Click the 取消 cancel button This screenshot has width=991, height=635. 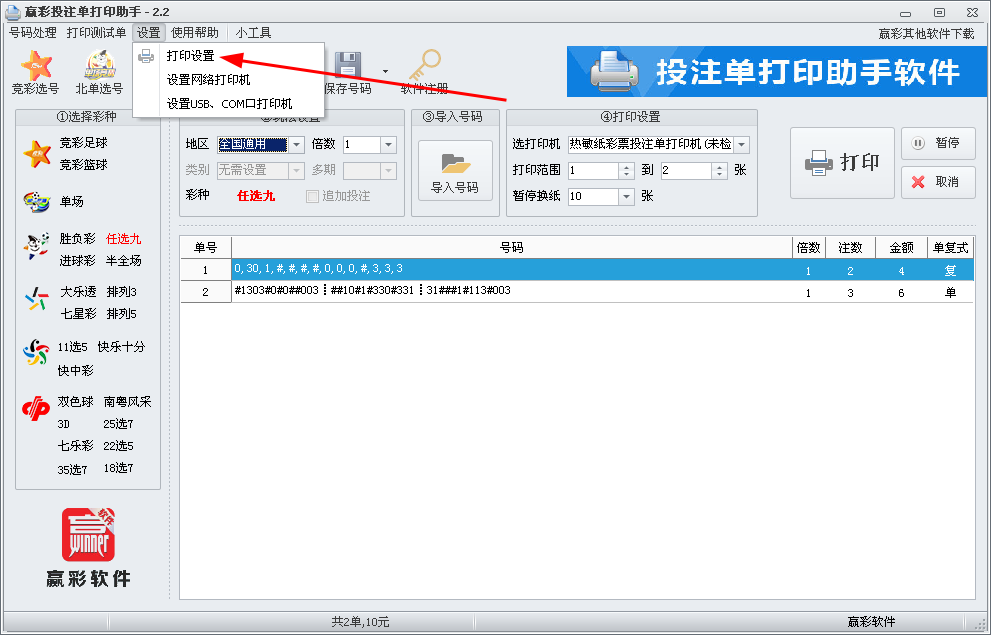(x=937, y=182)
